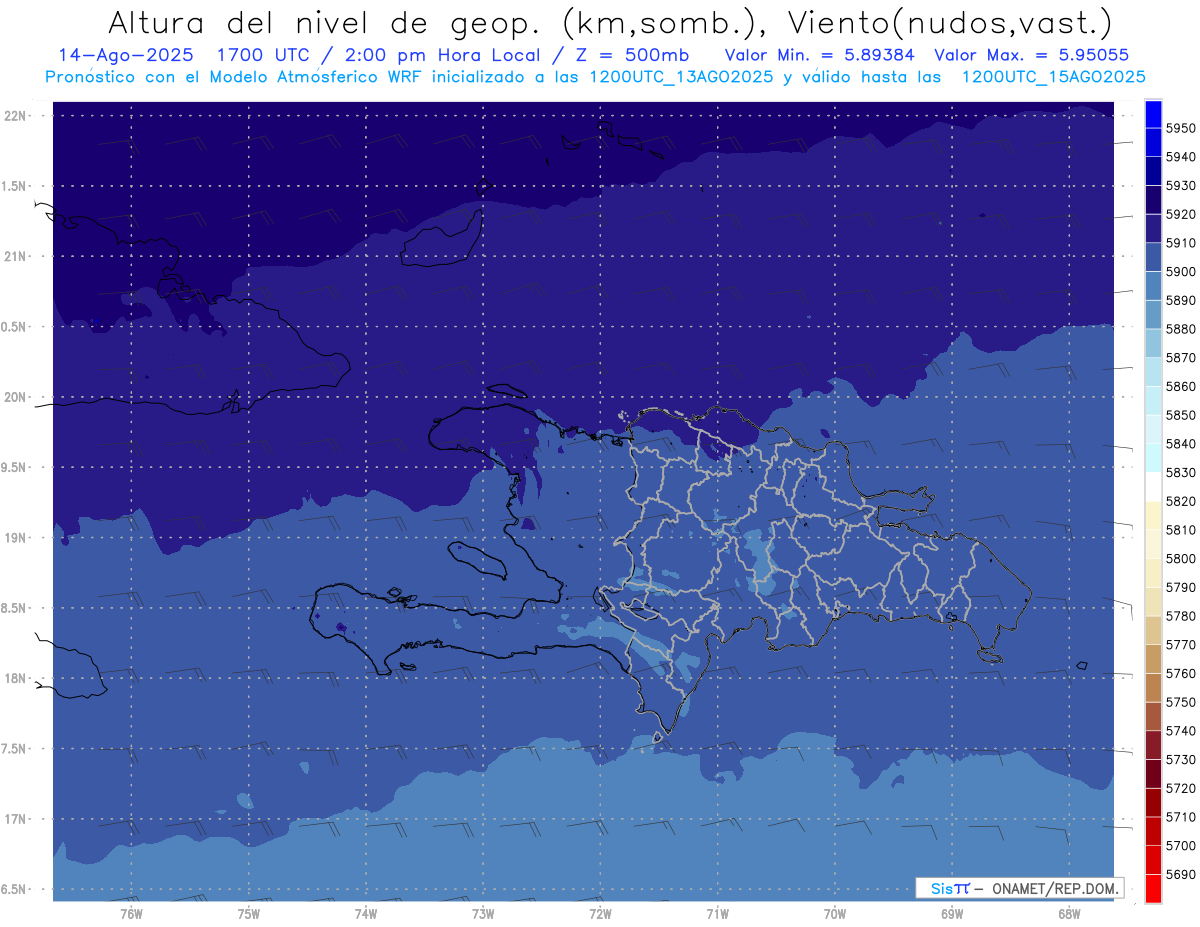Click the 'Valor Min. = 5.89384' text
Screen dimensions: 1200x927
(819, 55)
